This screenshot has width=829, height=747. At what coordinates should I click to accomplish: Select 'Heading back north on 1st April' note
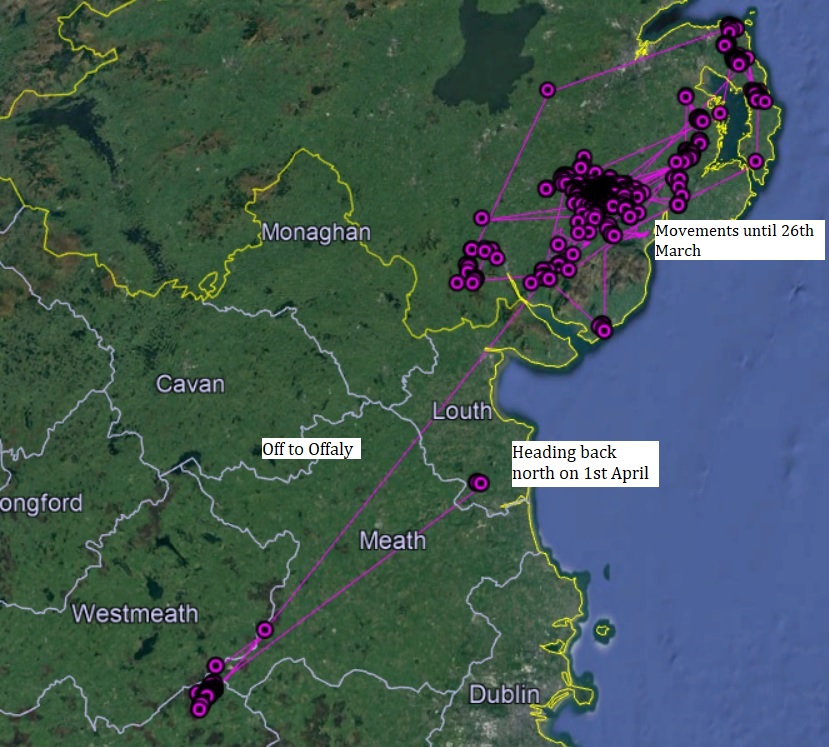coord(584,464)
